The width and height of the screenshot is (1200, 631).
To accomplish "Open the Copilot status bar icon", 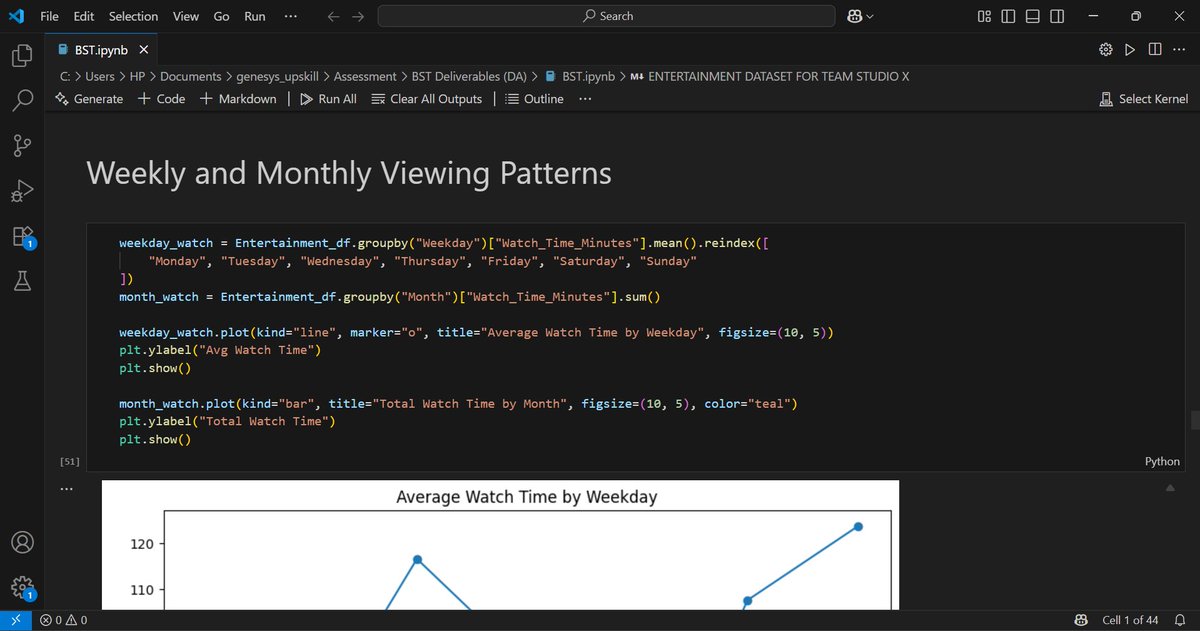I will point(1081,620).
